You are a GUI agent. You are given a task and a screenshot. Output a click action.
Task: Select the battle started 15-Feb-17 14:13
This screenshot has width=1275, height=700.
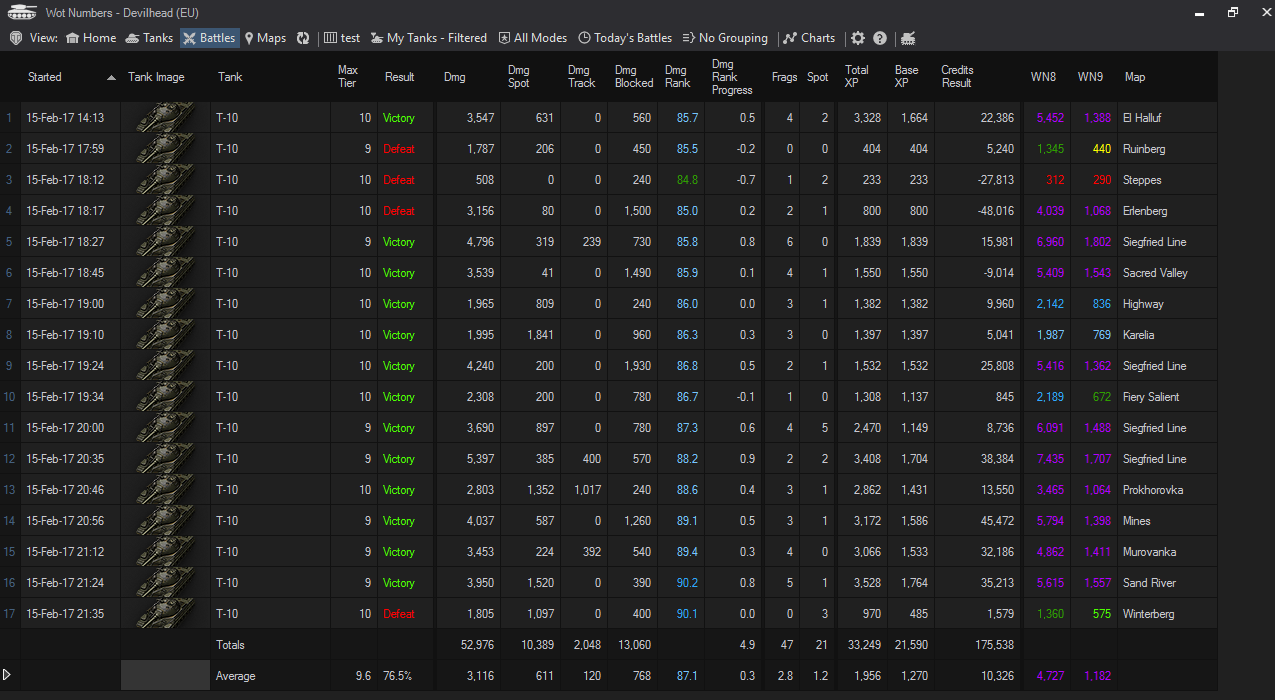coord(65,118)
